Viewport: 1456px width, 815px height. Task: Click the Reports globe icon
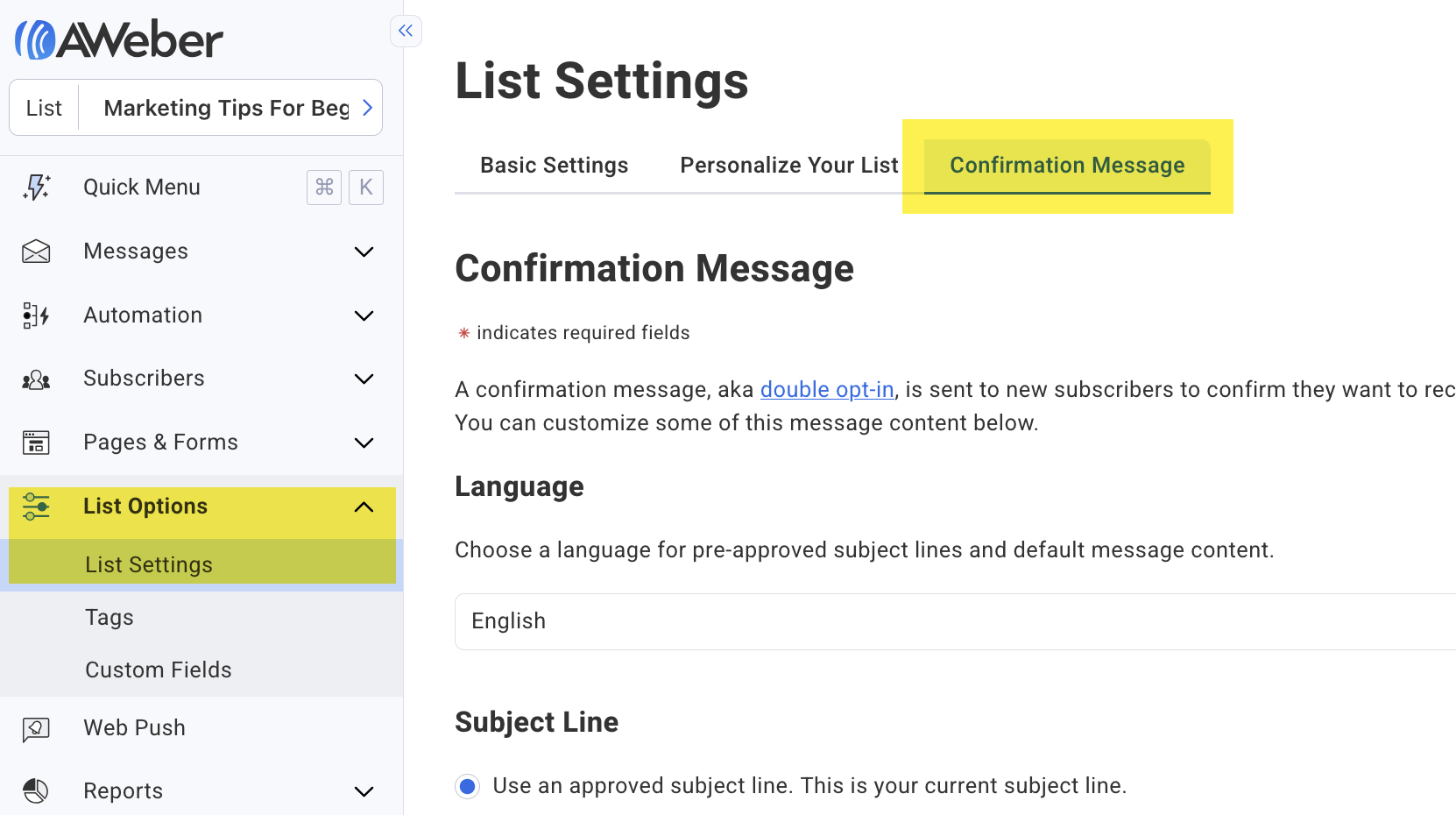[35, 790]
